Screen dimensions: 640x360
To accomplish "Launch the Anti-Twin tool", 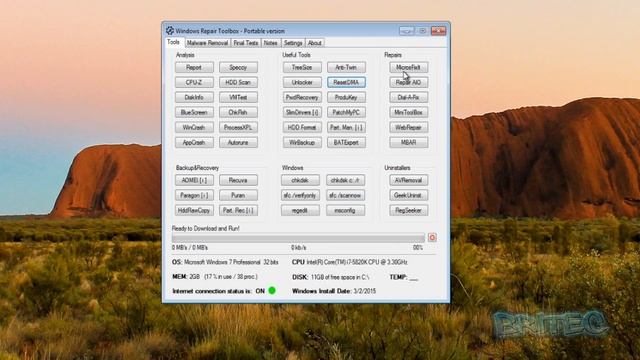I will (346, 67).
